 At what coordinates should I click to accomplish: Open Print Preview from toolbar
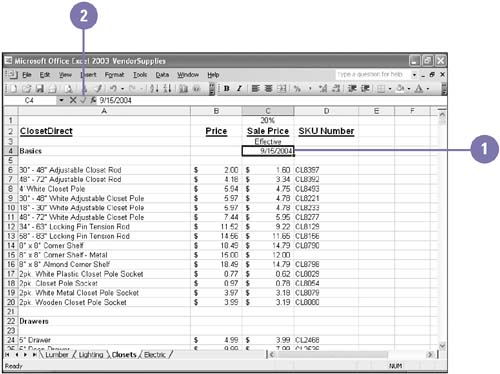point(68,89)
